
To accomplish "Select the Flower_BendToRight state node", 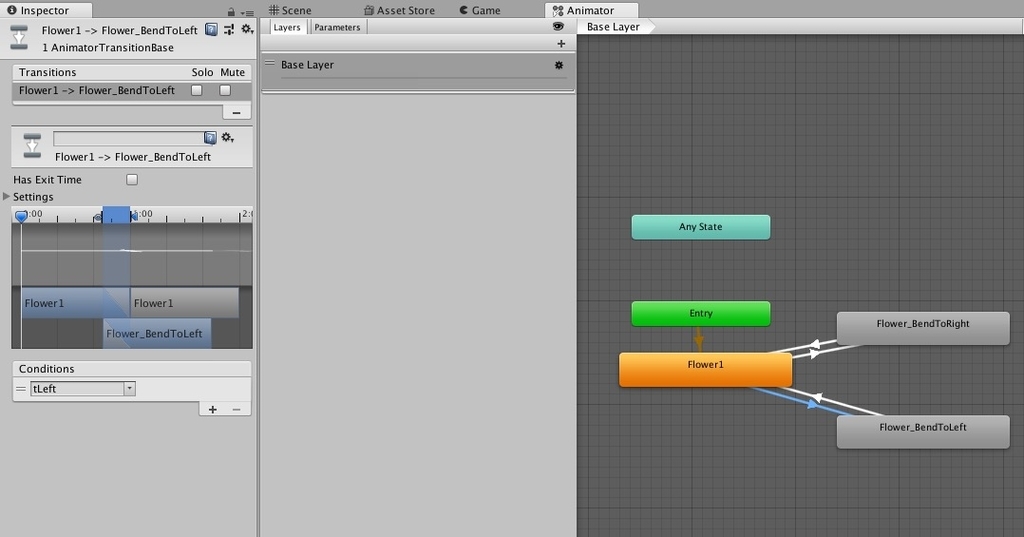I will [x=923, y=328].
